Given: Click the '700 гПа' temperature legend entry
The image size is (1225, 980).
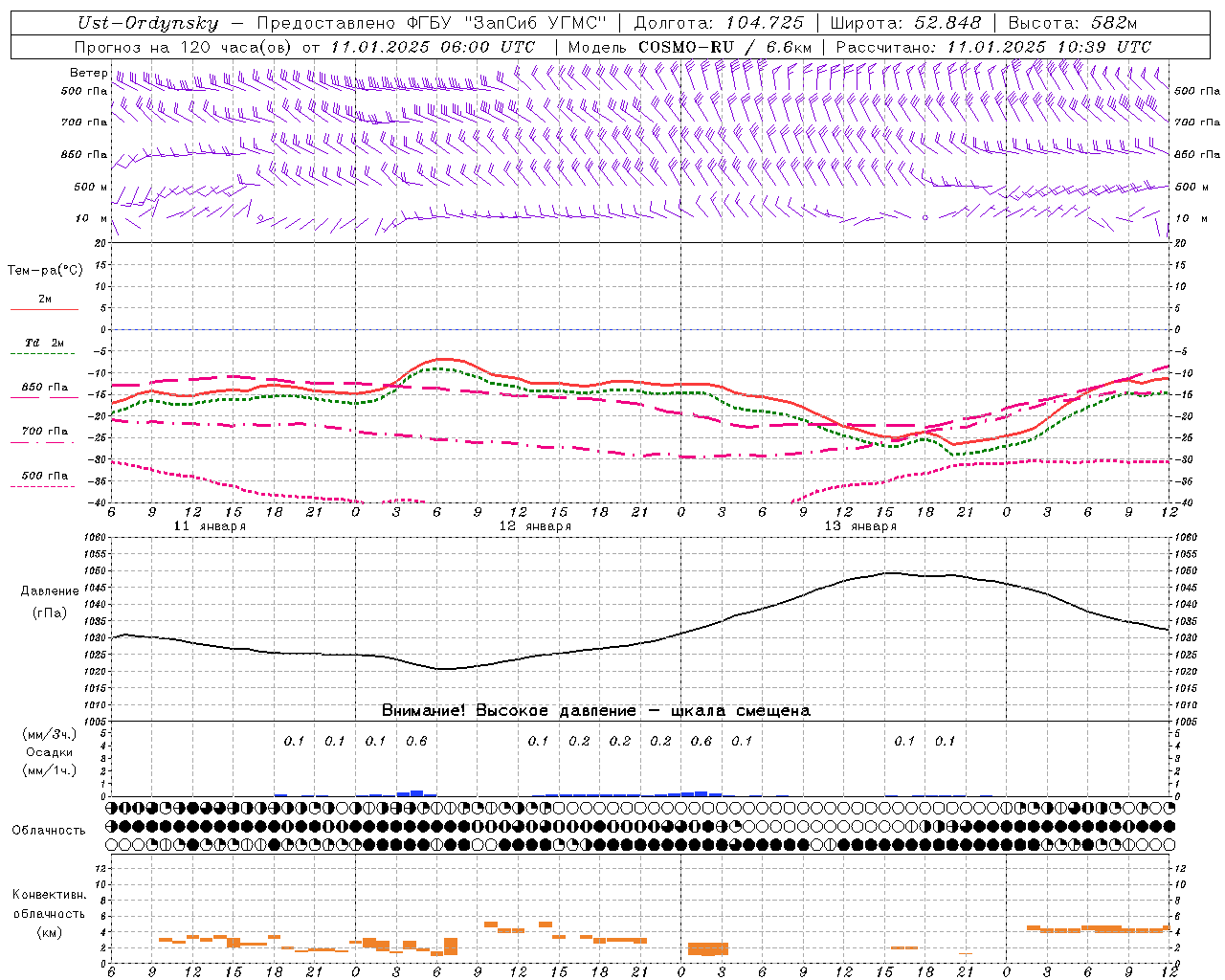Looking at the screenshot, I should click(x=45, y=432).
